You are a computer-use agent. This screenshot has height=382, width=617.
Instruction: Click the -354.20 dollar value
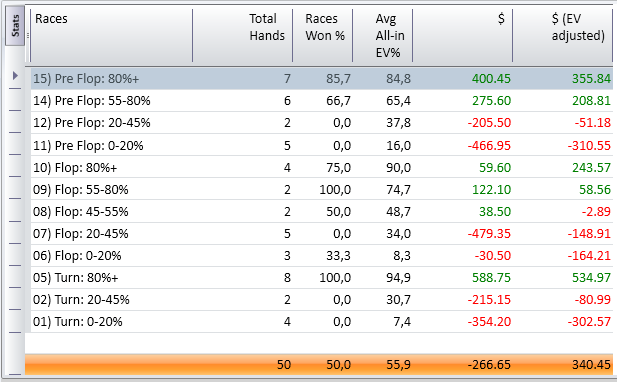click(489, 322)
